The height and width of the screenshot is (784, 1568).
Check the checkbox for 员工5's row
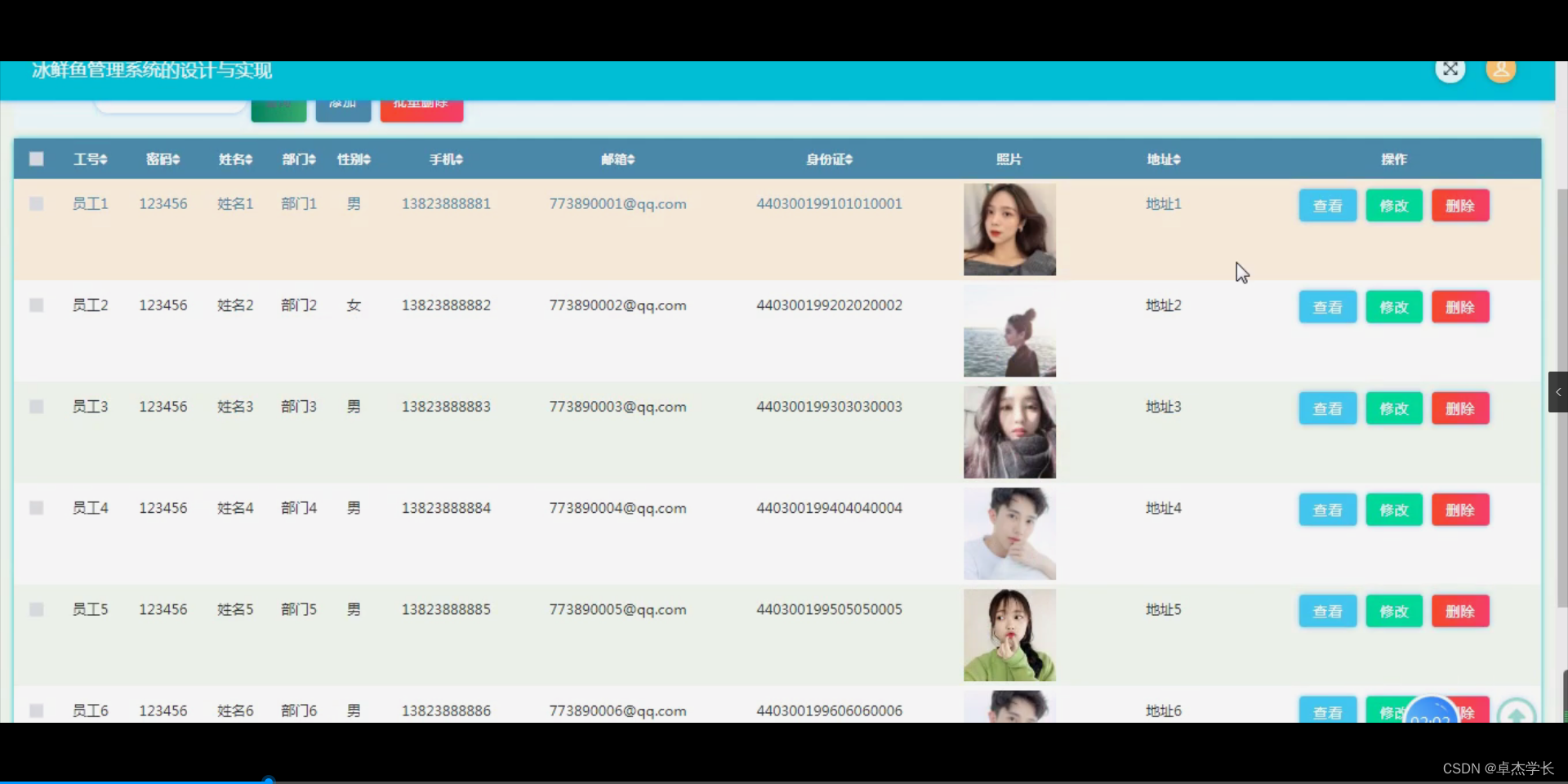[36, 609]
